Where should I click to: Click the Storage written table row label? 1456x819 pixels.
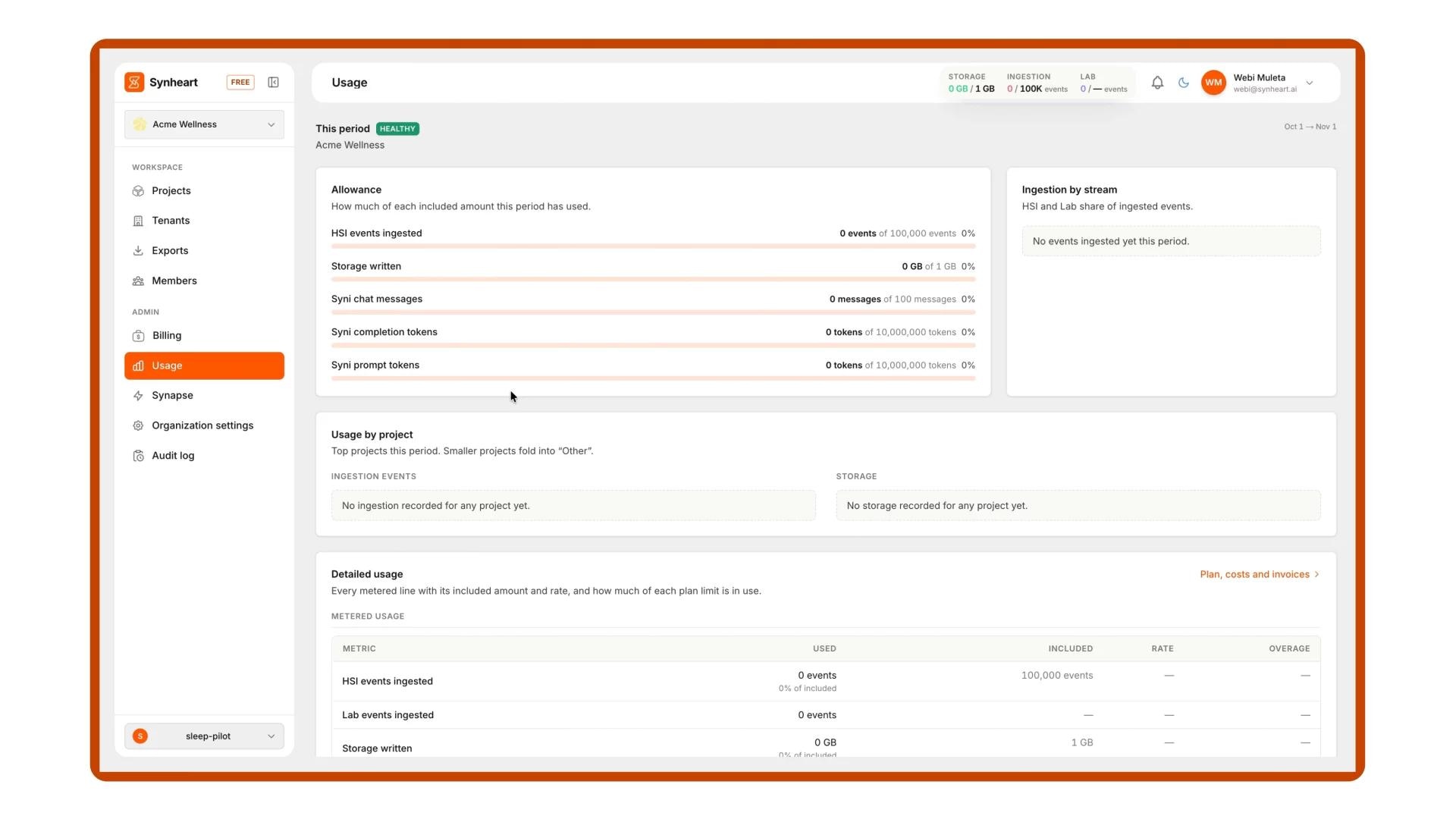[x=377, y=748]
